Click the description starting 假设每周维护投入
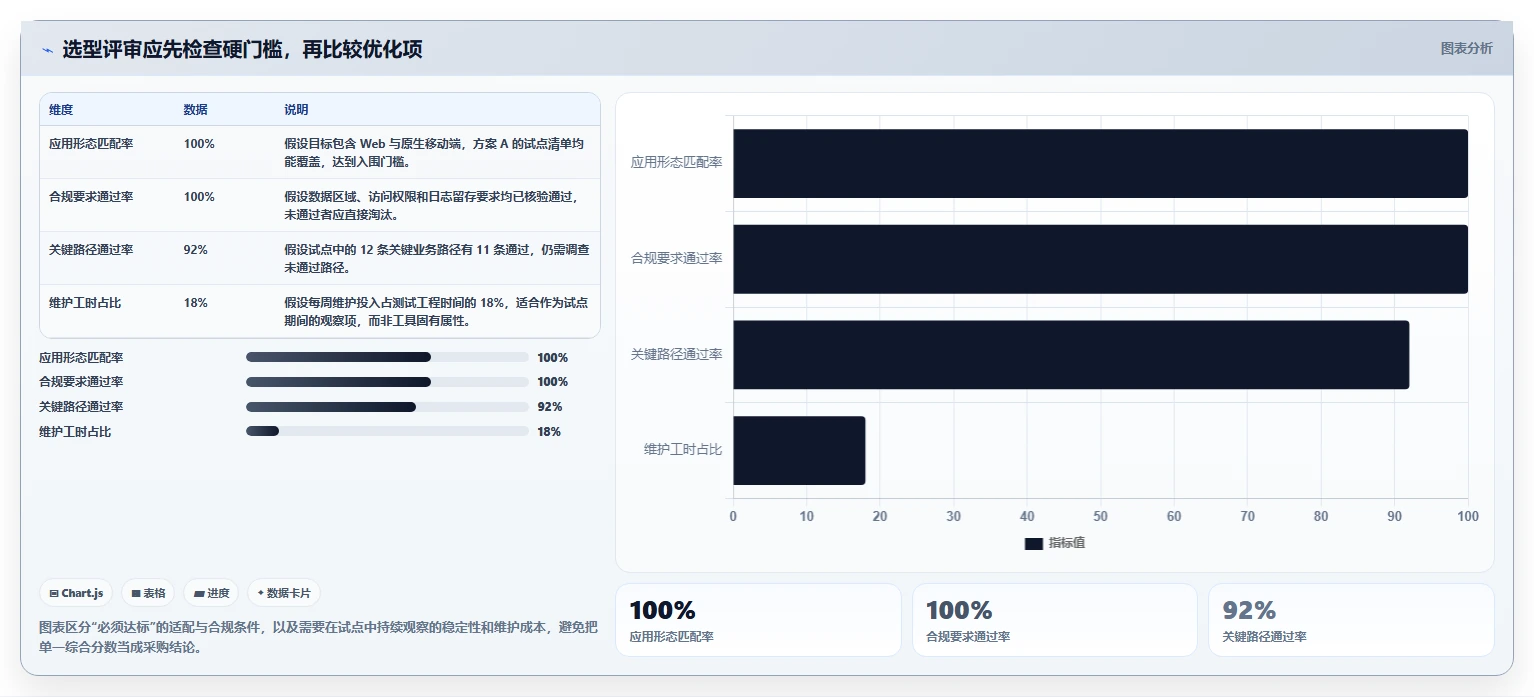 coord(436,312)
